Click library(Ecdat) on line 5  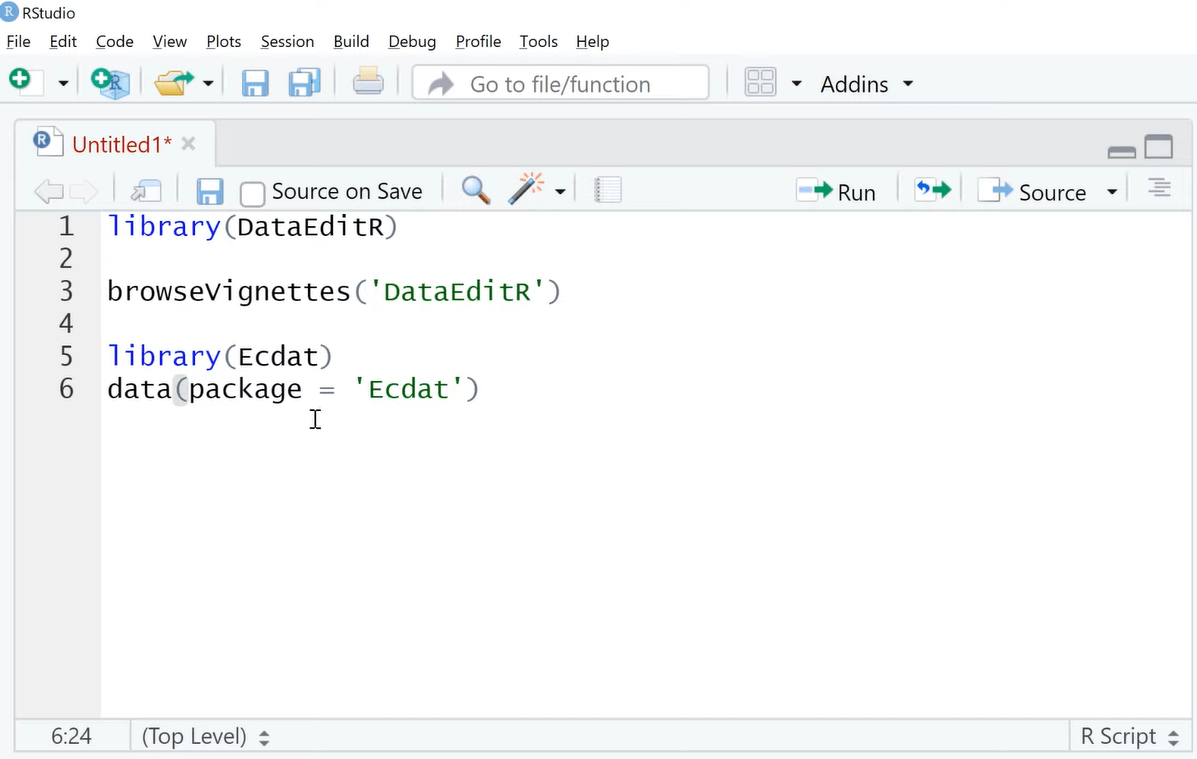coord(220,357)
